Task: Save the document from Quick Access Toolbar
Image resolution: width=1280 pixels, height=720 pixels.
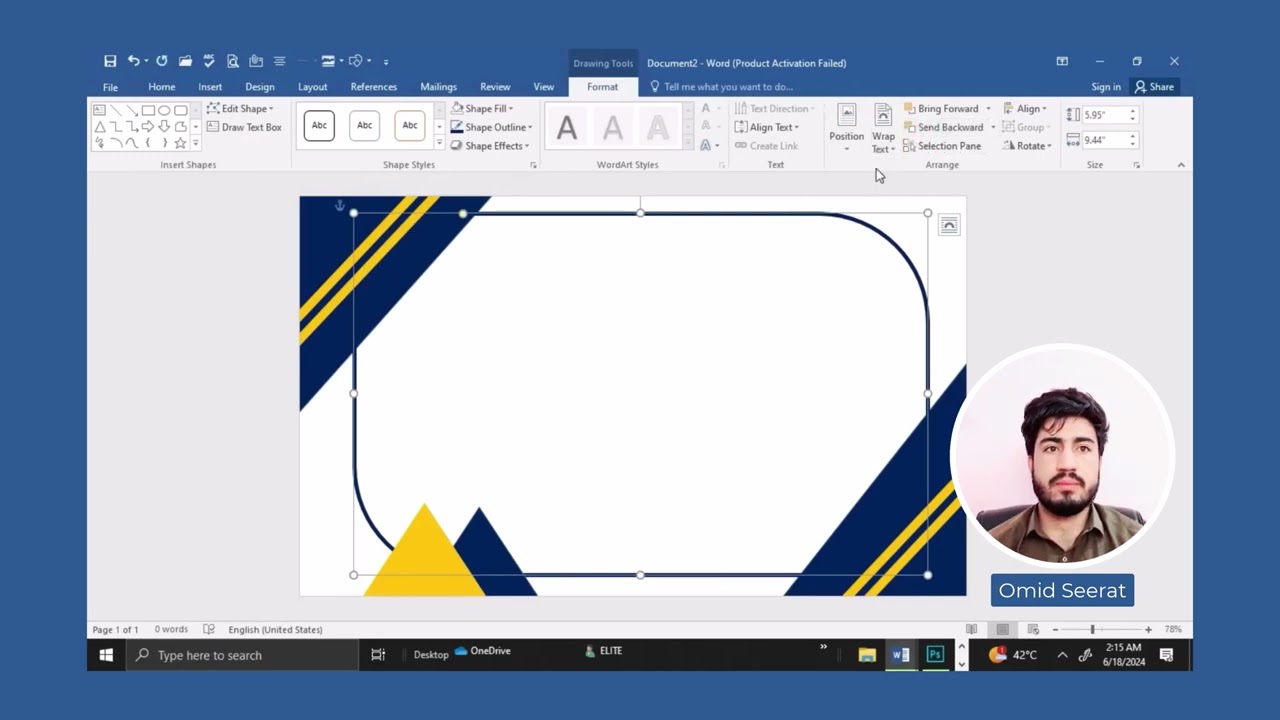Action: pyautogui.click(x=110, y=62)
